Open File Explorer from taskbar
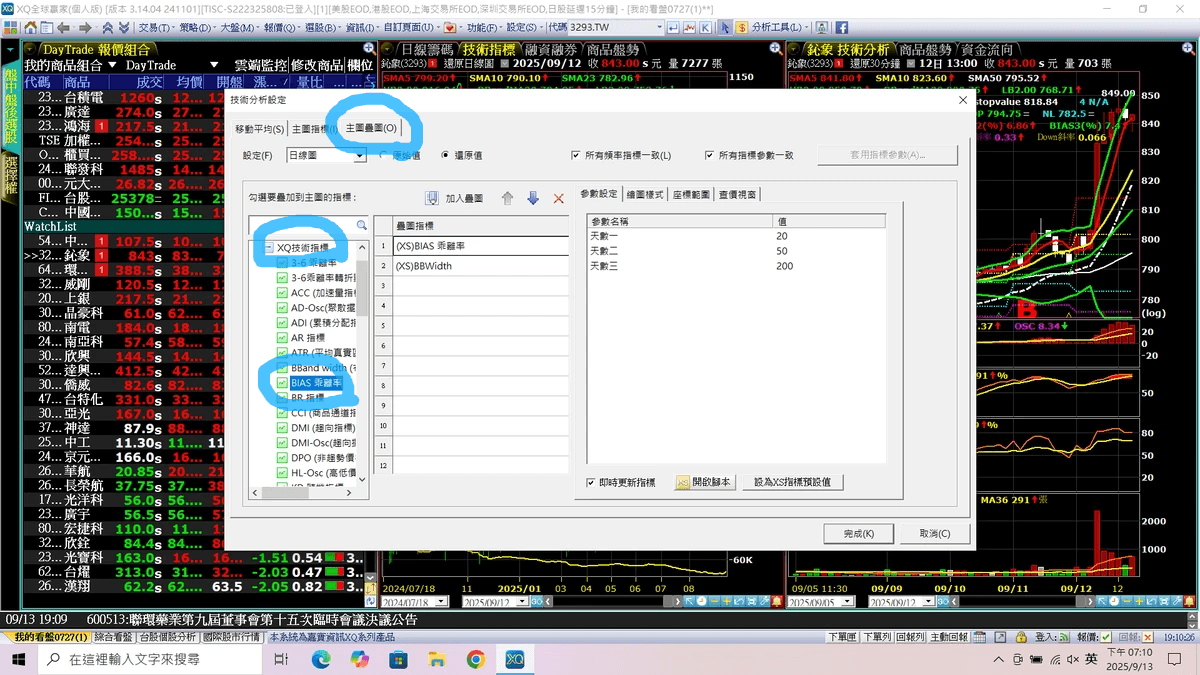Viewport: 1200px width, 675px height. [437, 659]
